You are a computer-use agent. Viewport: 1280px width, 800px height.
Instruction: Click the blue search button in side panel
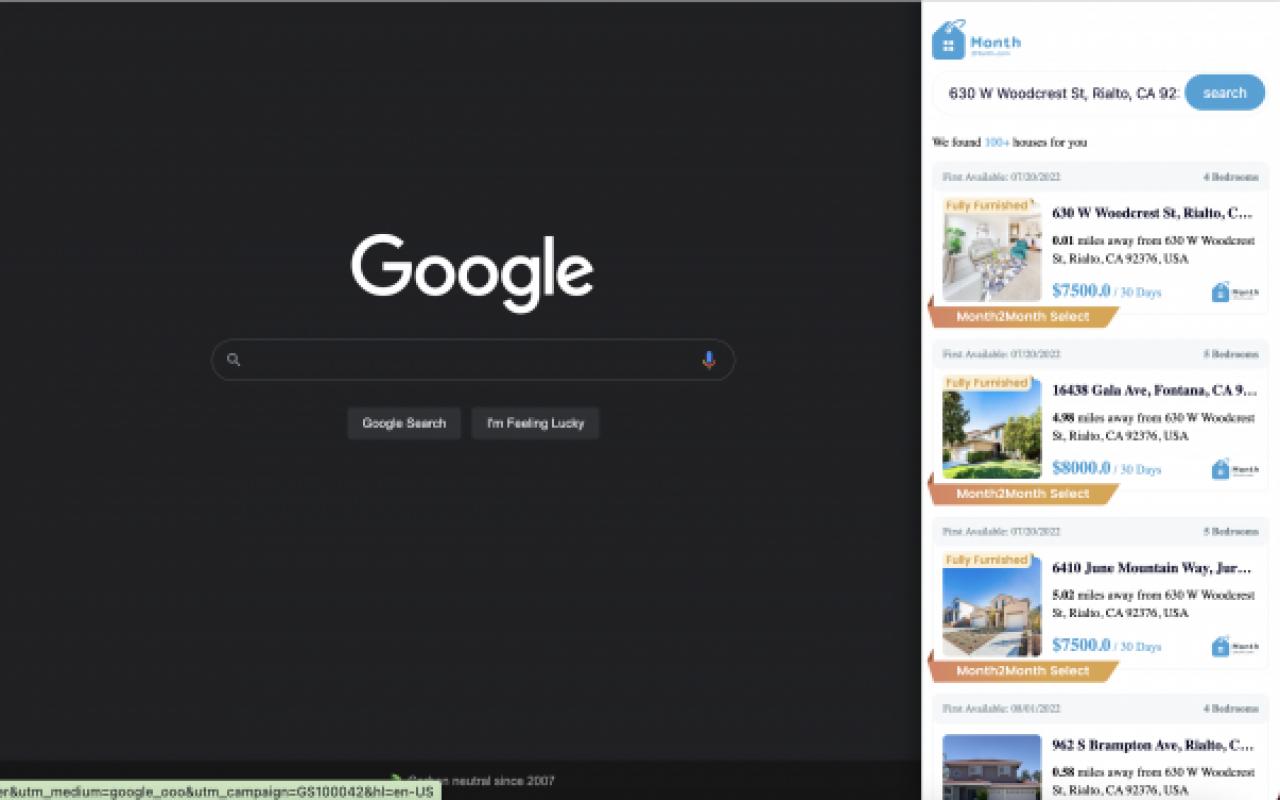pyautogui.click(x=1224, y=93)
